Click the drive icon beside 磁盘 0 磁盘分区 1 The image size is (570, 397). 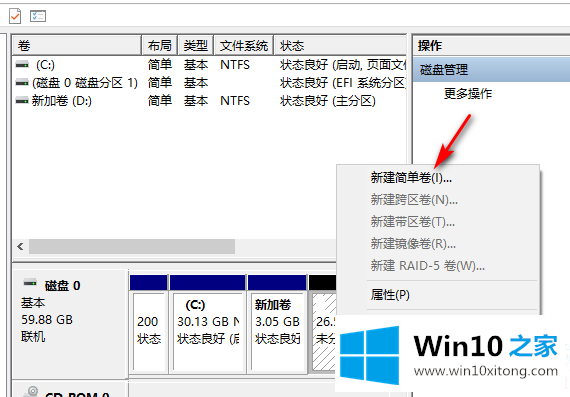point(22,83)
